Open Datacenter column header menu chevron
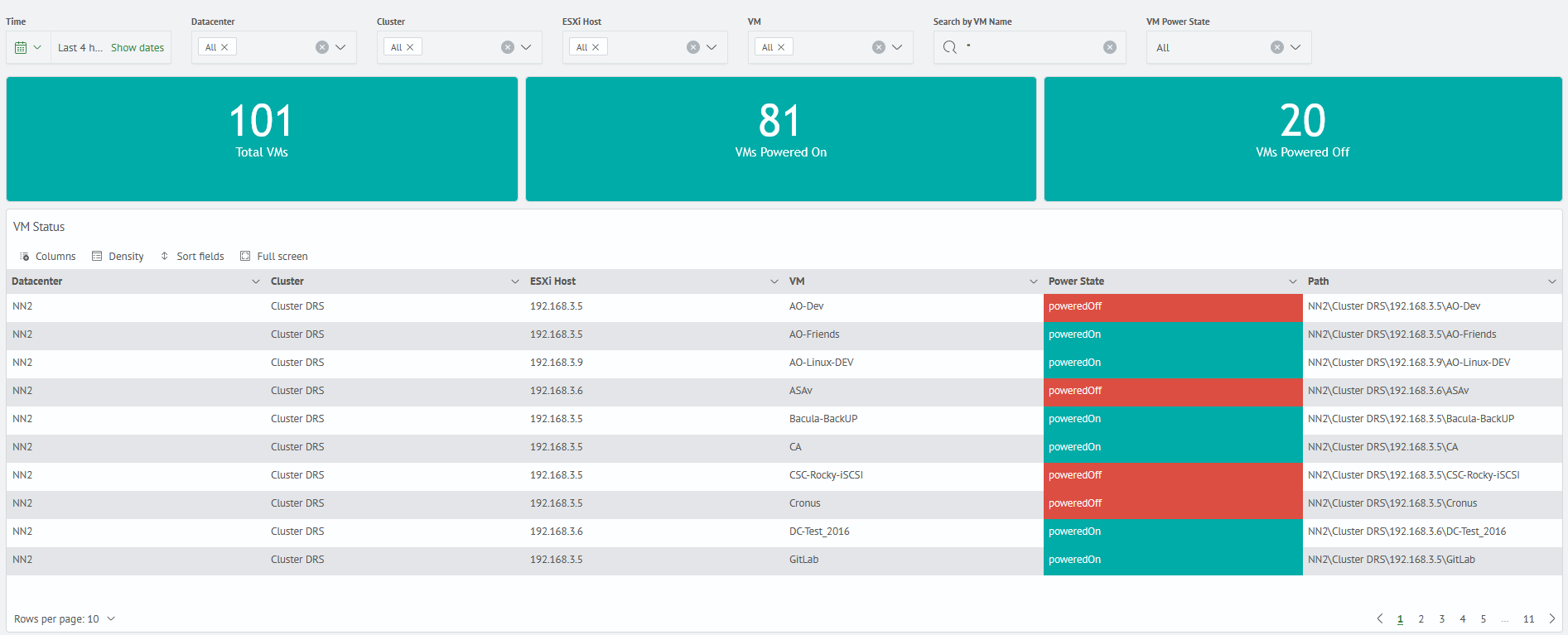This screenshot has height=635, width=1568. (x=256, y=281)
